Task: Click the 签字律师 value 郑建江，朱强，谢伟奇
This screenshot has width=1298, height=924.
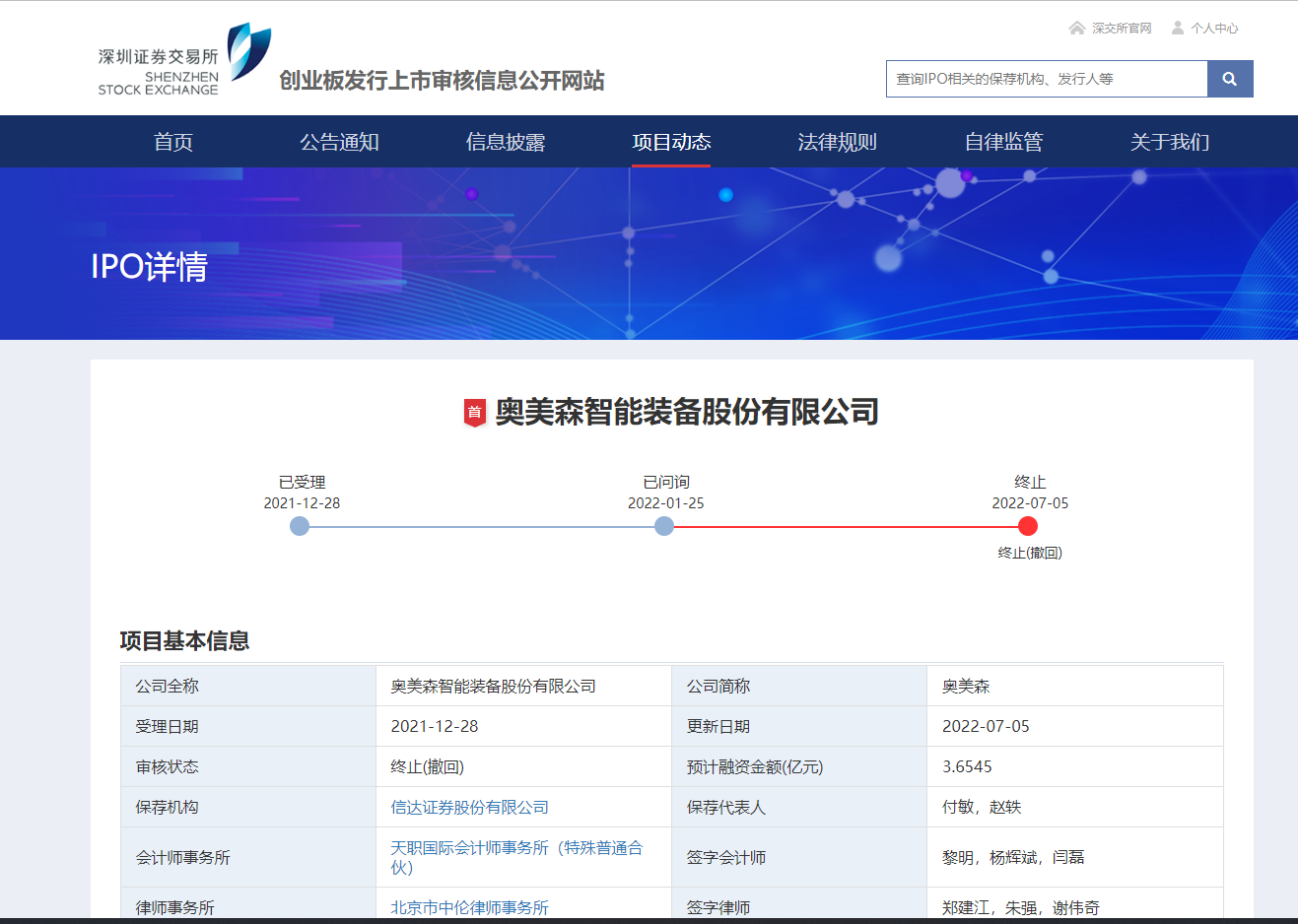Action: [x=1021, y=907]
